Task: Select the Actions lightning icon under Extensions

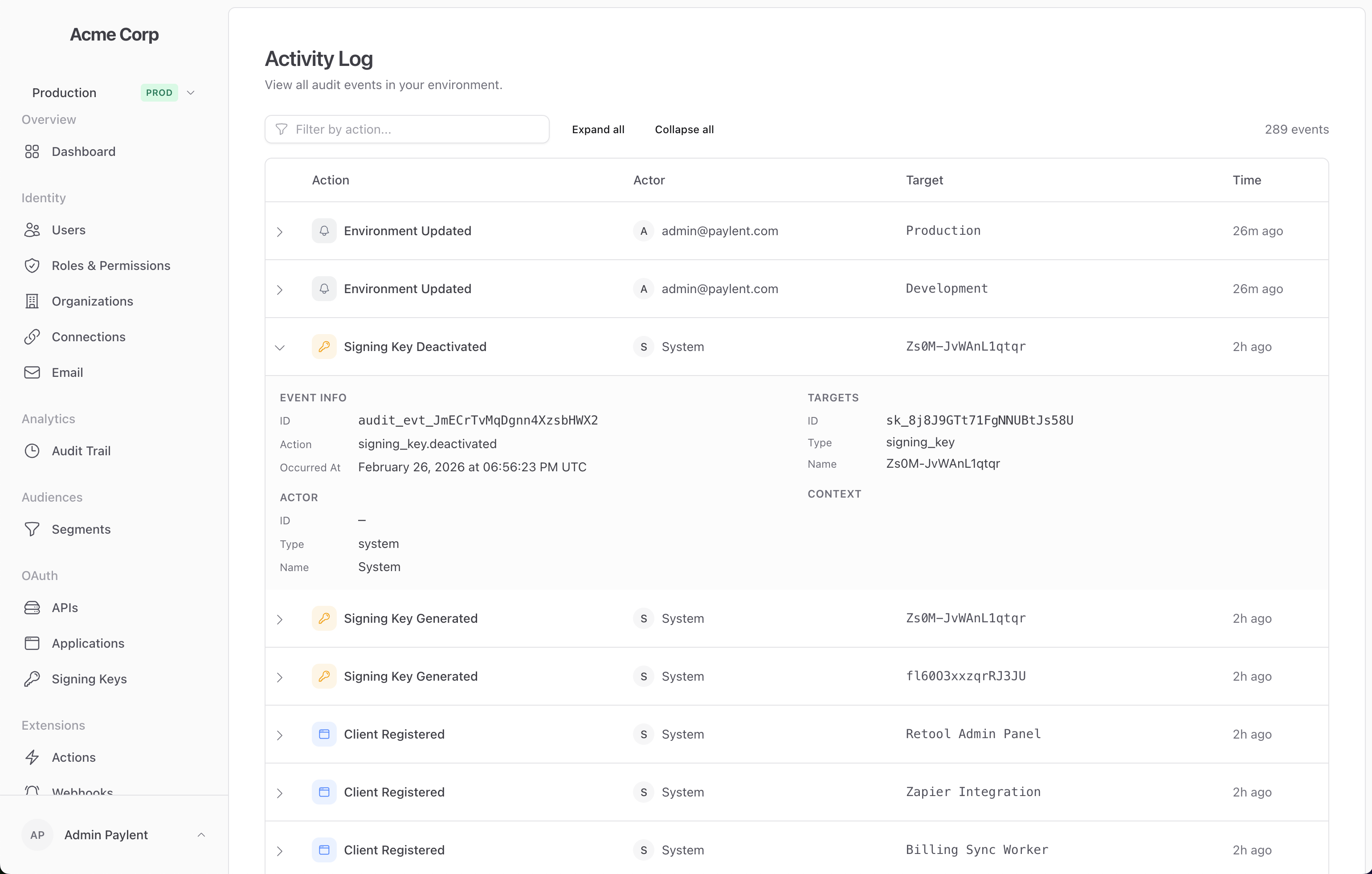Action: (x=32, y=757)
